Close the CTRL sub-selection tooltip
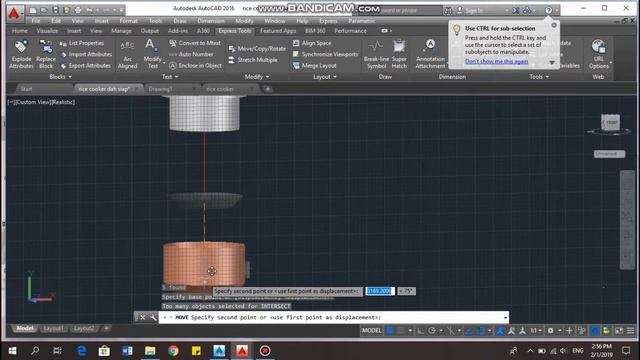This screenshot has height=360, width=640. click(554, 25)
